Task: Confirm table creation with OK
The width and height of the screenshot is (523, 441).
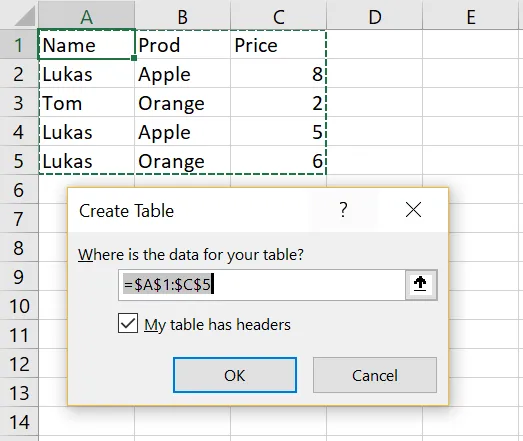Action: (235, 375)
